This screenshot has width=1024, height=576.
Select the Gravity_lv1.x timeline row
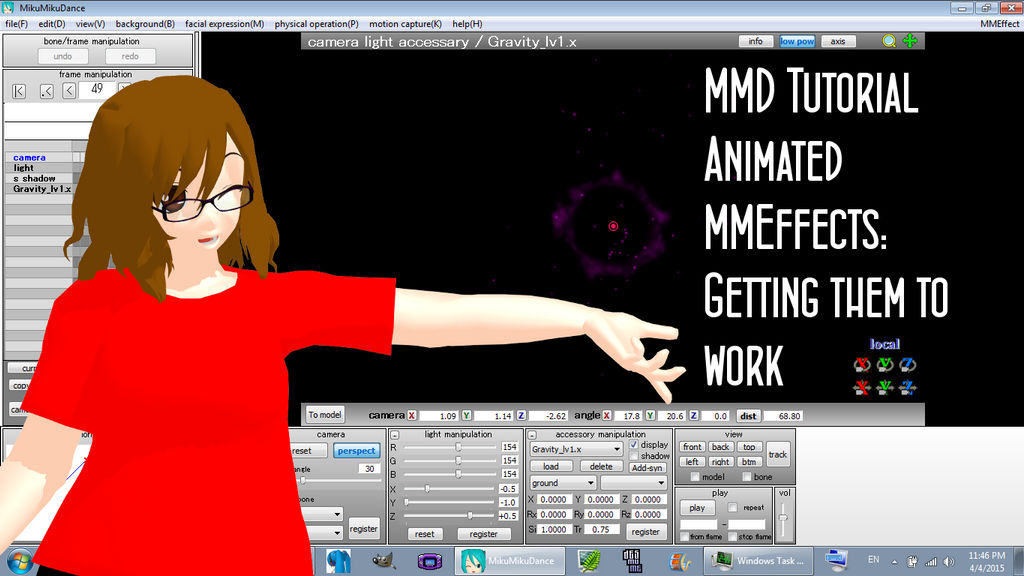(42, 189)
